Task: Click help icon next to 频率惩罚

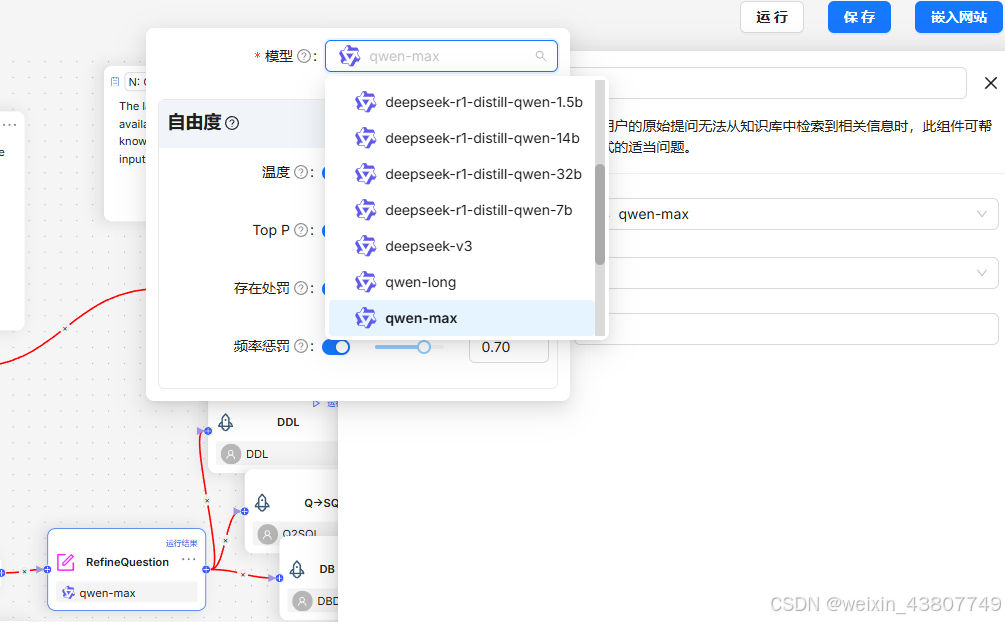Action: tap(301, 347)
